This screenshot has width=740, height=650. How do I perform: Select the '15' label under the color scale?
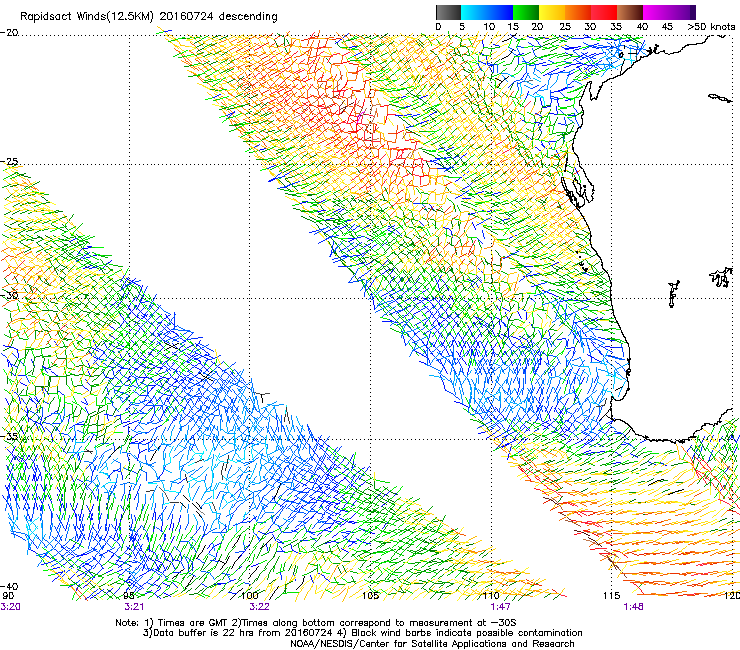[513, 27]
